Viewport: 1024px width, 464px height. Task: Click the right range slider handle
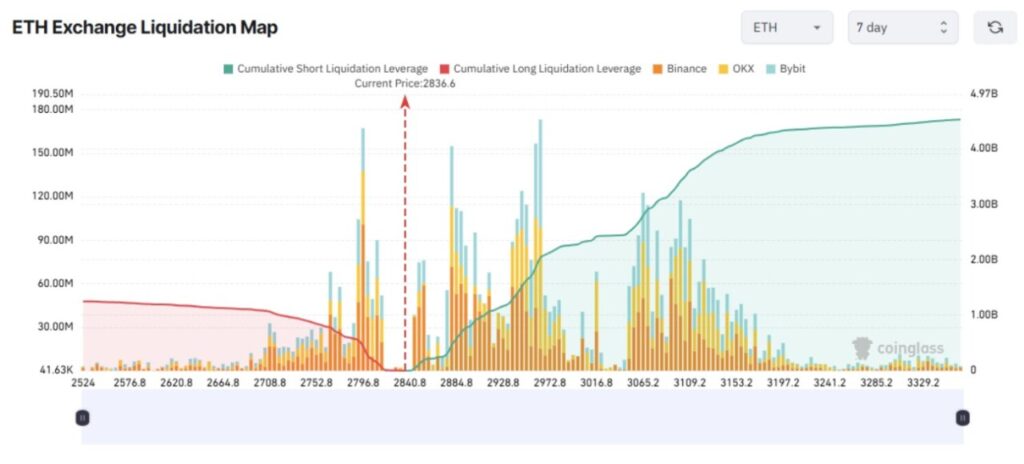point(962,417)
